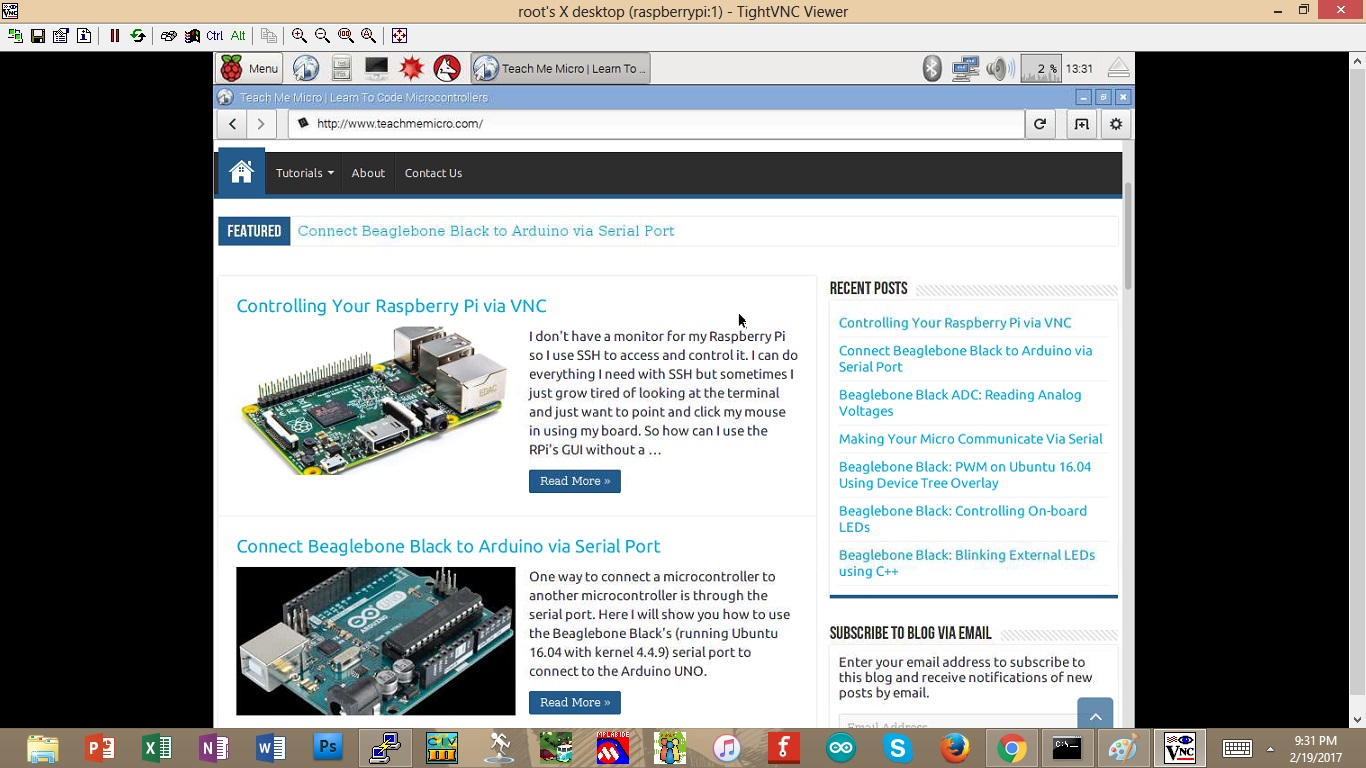The image size is (1366, 768).
Task: Toggle the Alt key in the TightVNC toolbar
Action: click(238, 36)
